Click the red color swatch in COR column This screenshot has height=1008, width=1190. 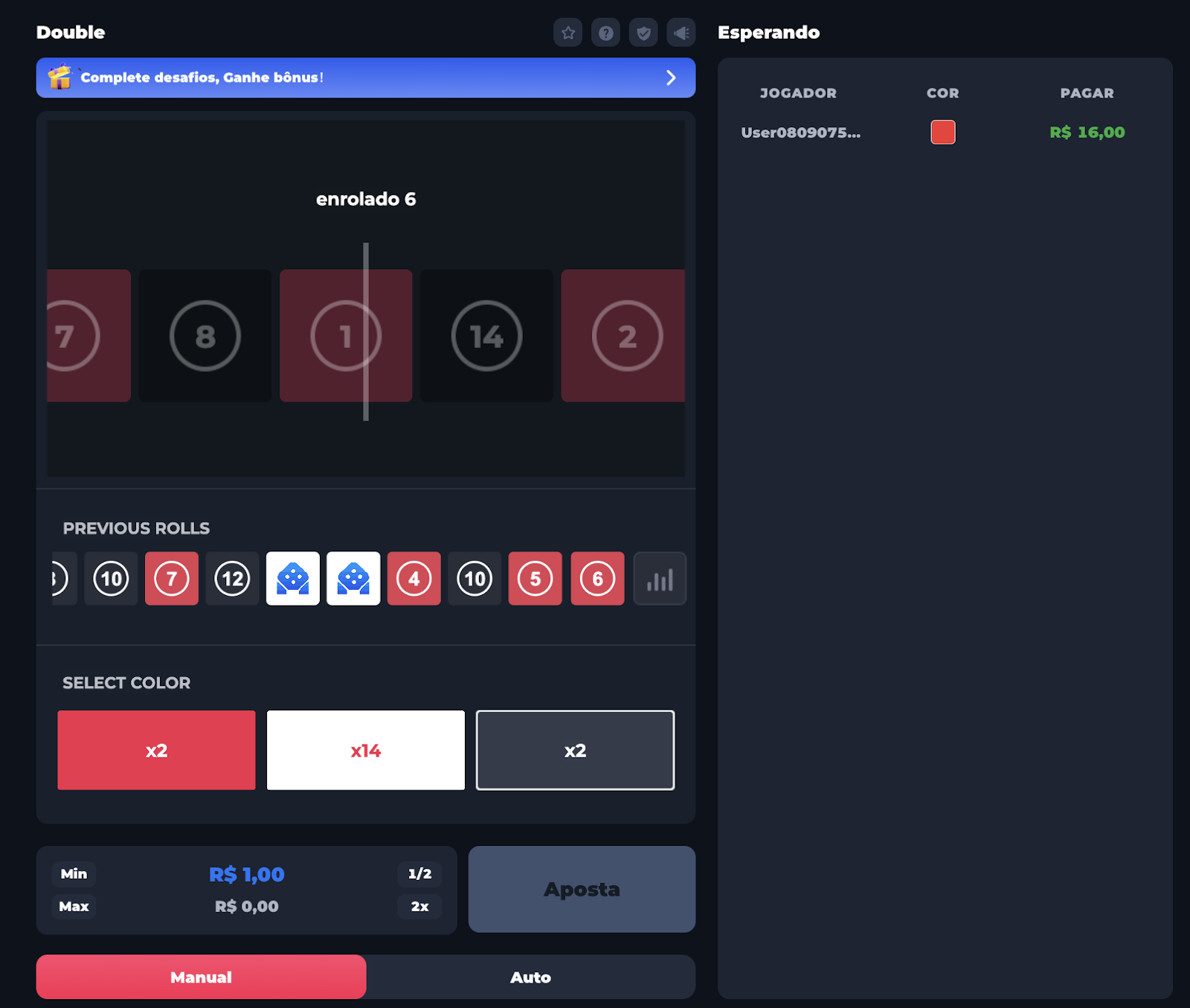point(943,132)
